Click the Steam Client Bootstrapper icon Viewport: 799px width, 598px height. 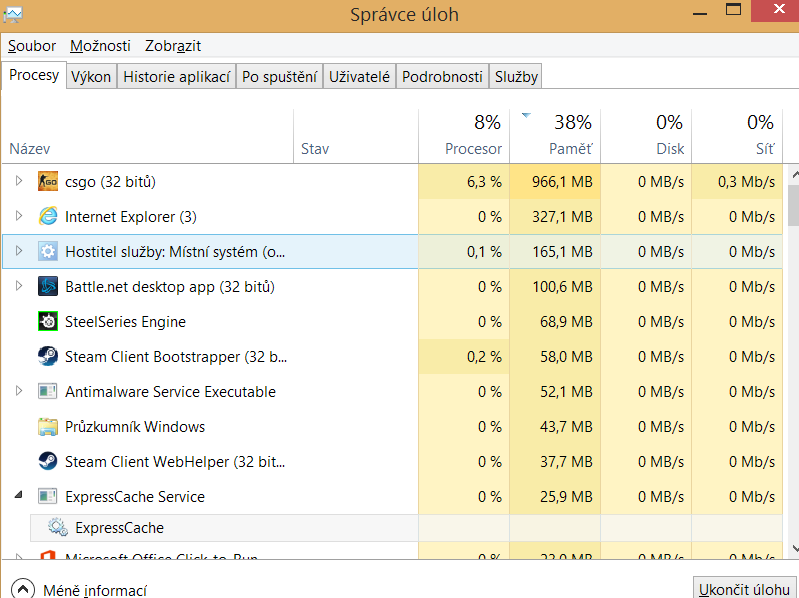coord(48,357)
